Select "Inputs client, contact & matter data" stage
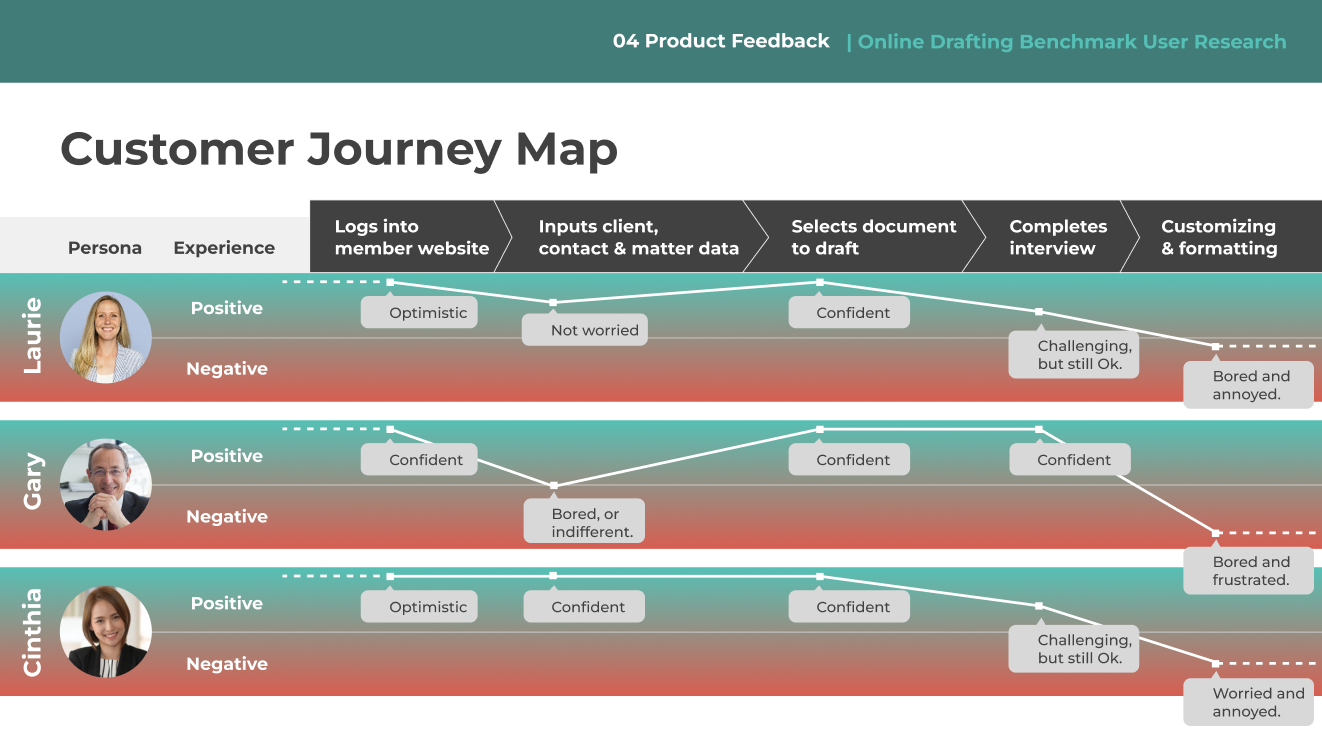The width and height of the screenshot is (1322, 732). (638, 237)
